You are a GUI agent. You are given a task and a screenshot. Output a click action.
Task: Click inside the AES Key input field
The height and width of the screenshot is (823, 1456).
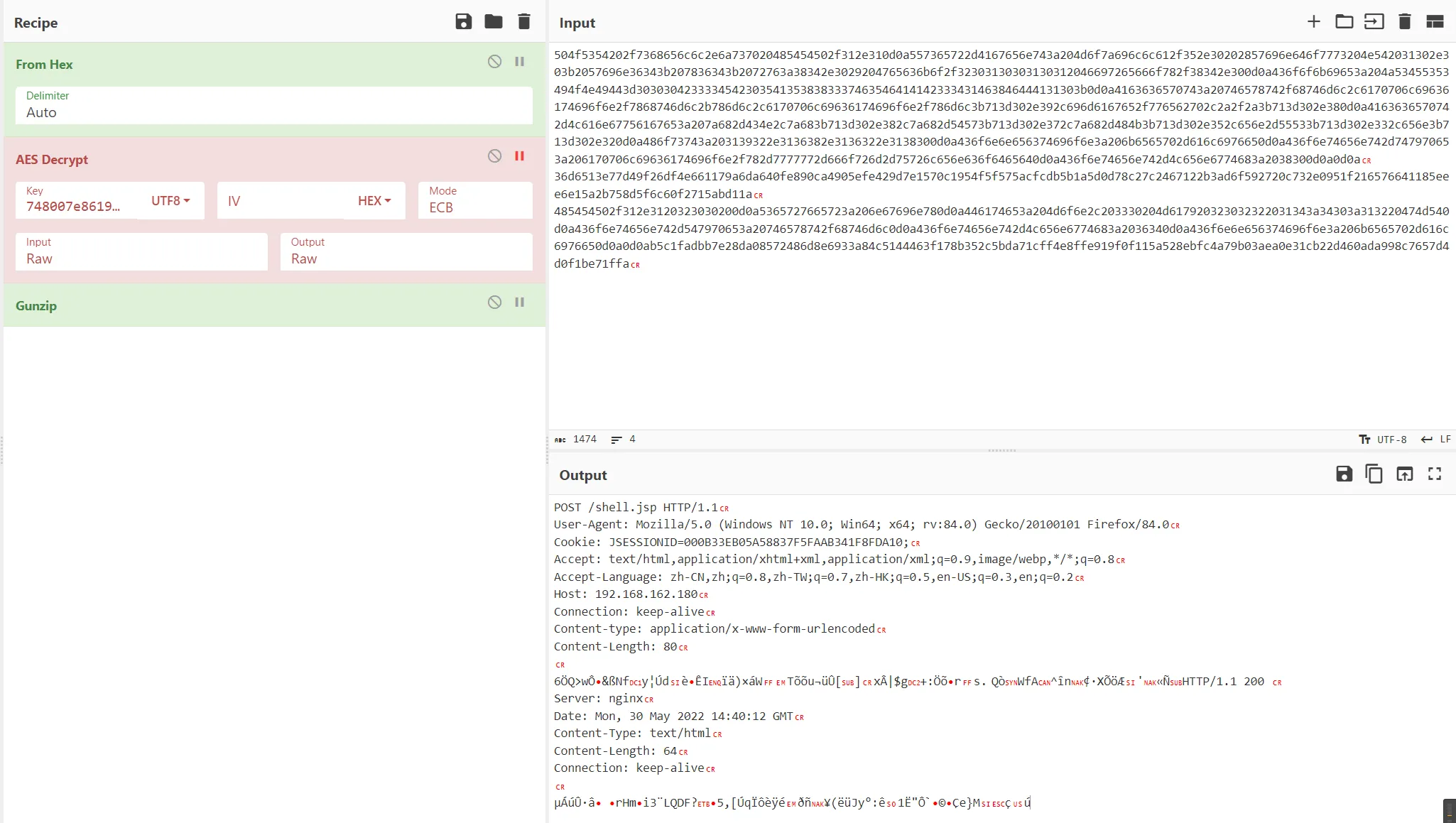click(75, 207)
